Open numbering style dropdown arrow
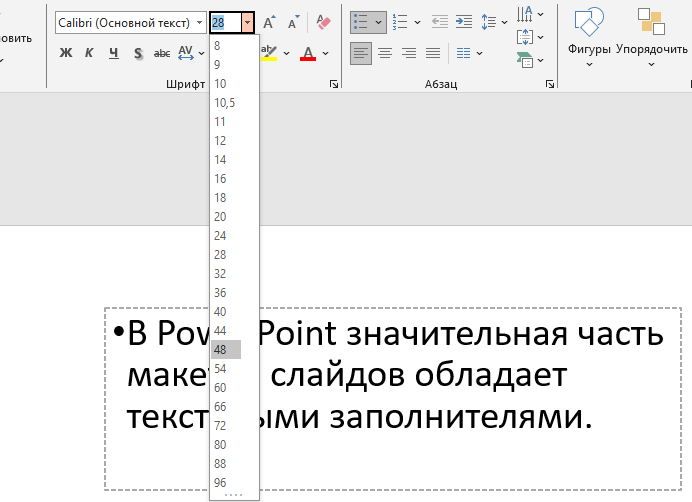 click(x=417, y=22)
